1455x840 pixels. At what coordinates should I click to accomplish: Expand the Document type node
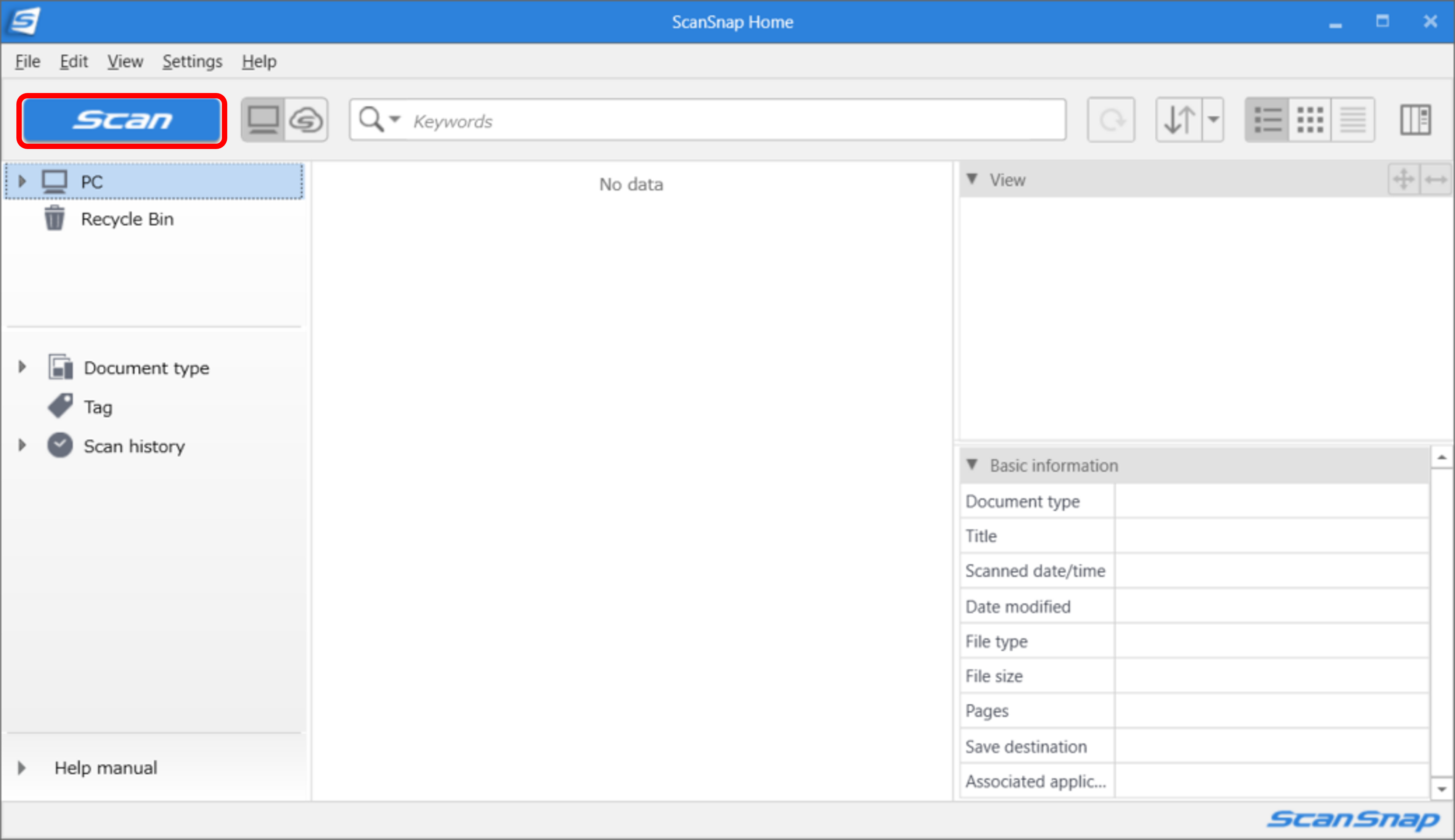pyautogui.click(x=22, y=367)
